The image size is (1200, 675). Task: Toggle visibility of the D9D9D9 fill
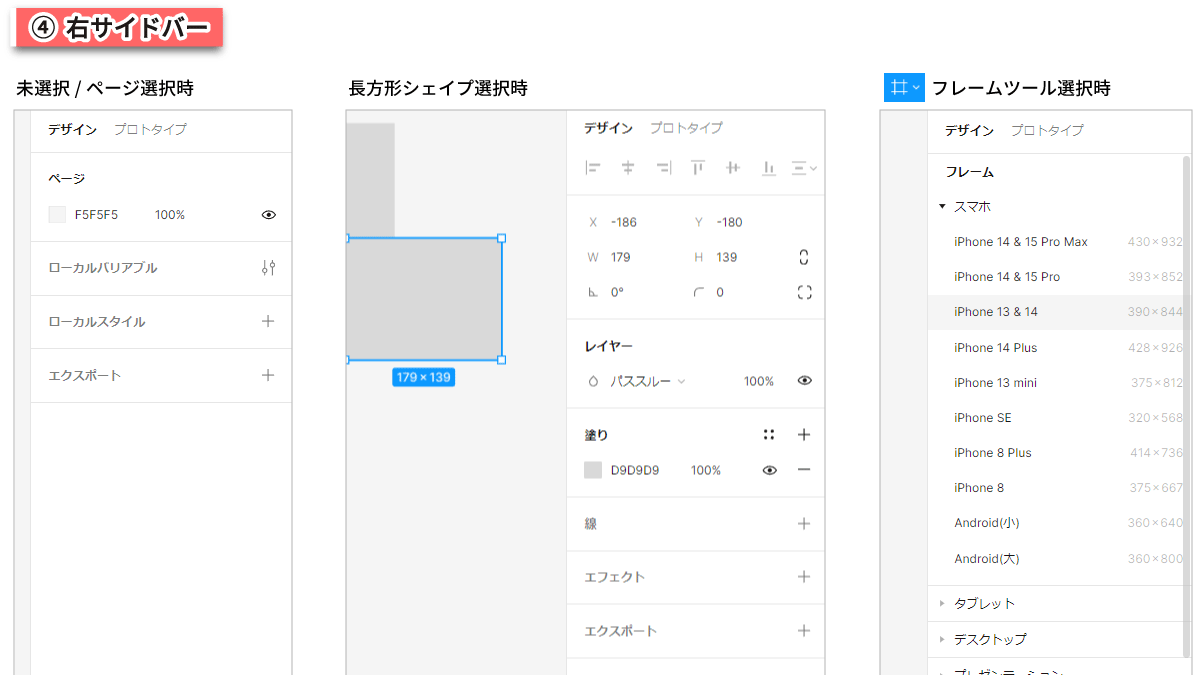coord(769,470)
